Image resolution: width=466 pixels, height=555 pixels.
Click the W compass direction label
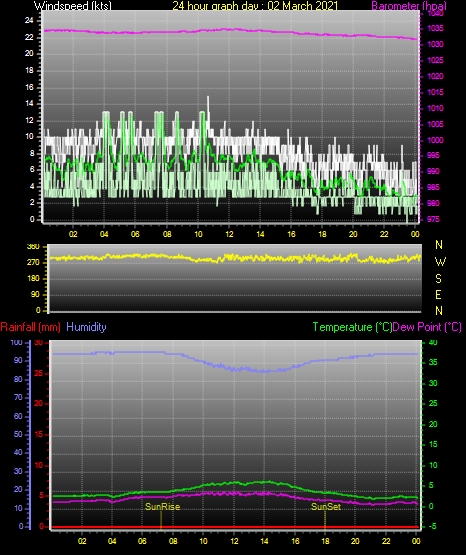pos(440,262)
